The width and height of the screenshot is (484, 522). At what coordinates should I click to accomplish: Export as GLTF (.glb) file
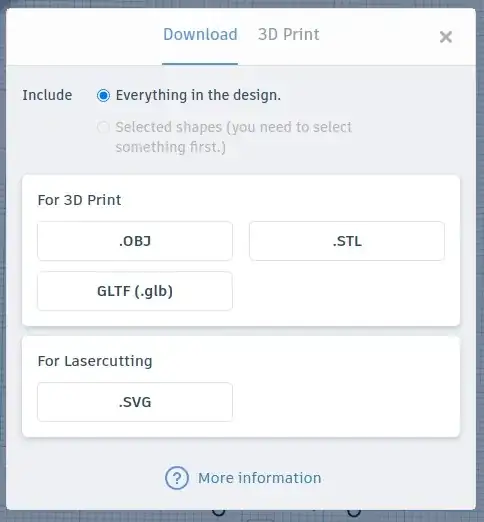(135, 291)
